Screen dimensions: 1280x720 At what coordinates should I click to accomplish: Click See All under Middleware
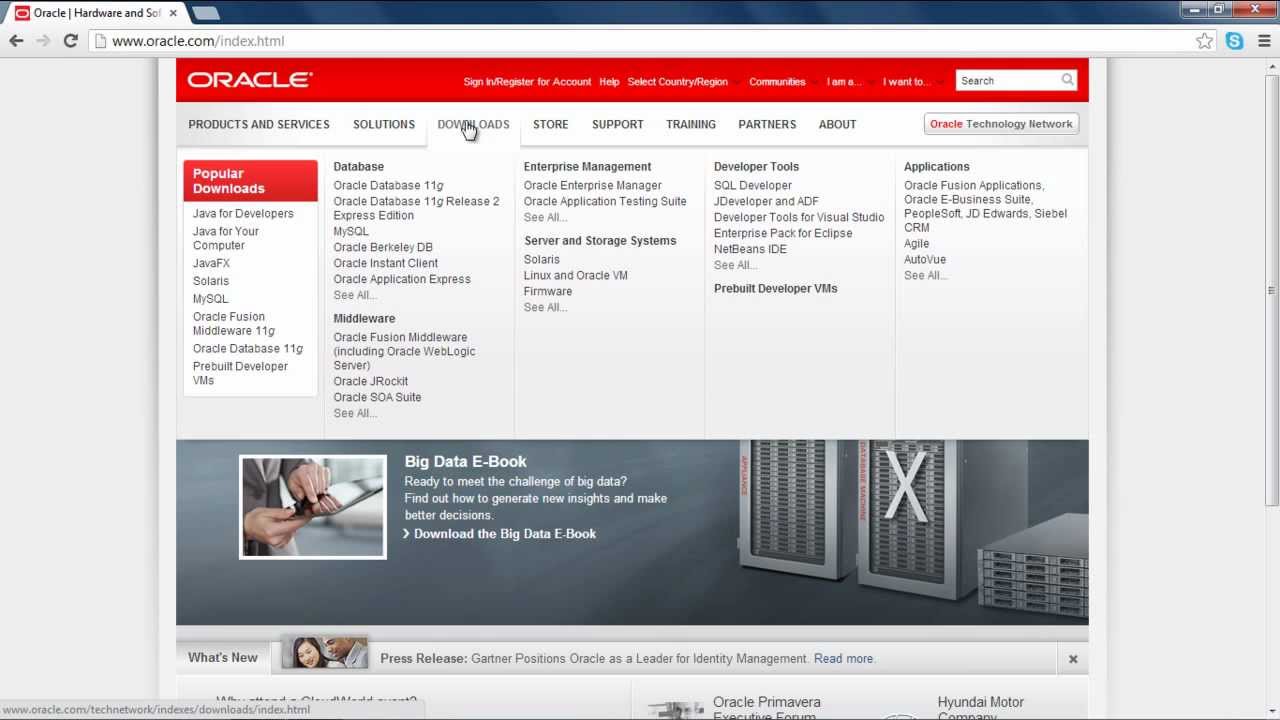(x=355, y=413)
